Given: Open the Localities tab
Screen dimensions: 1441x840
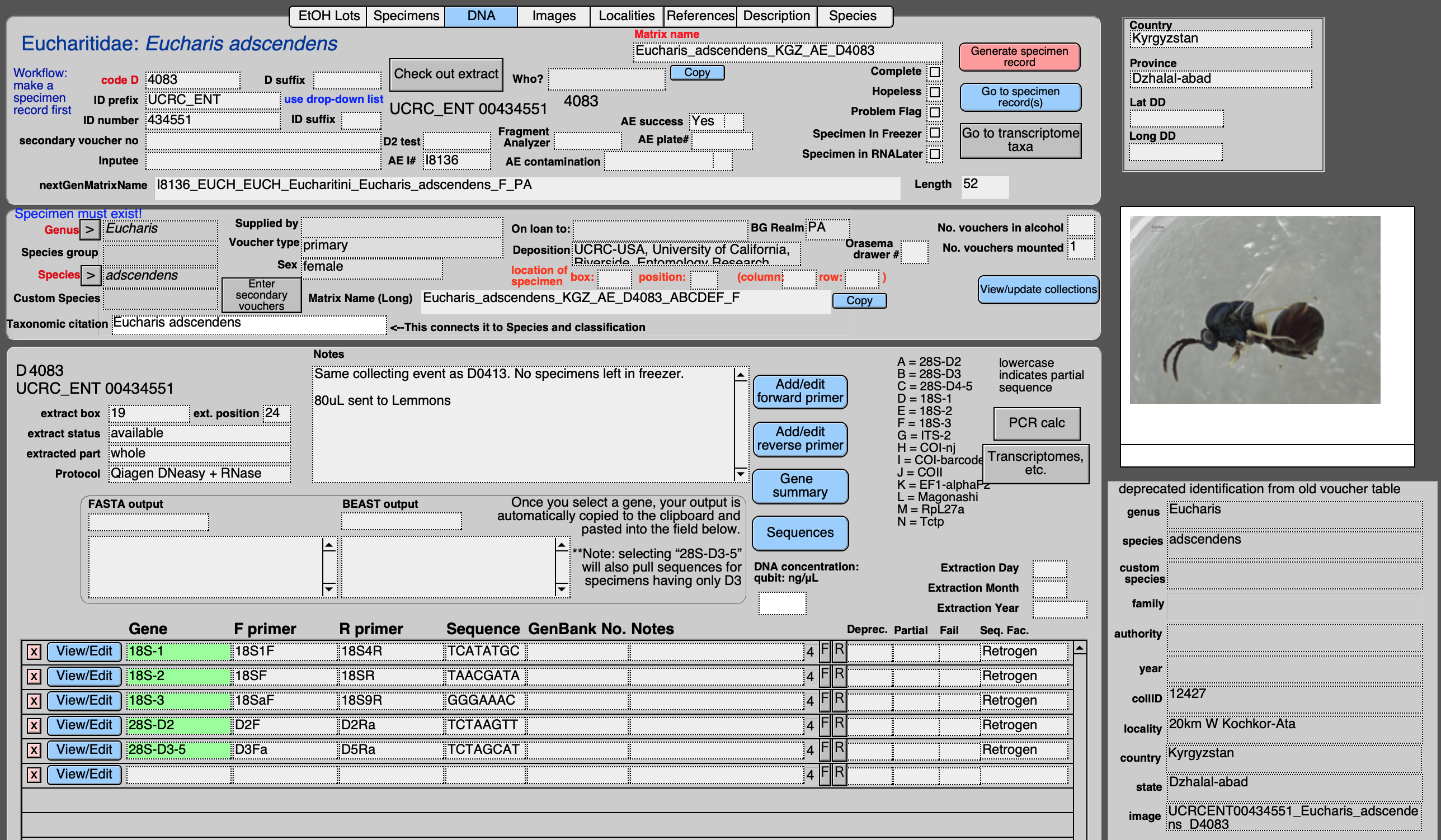Looking at the screenshot, I should click(627, 16).
